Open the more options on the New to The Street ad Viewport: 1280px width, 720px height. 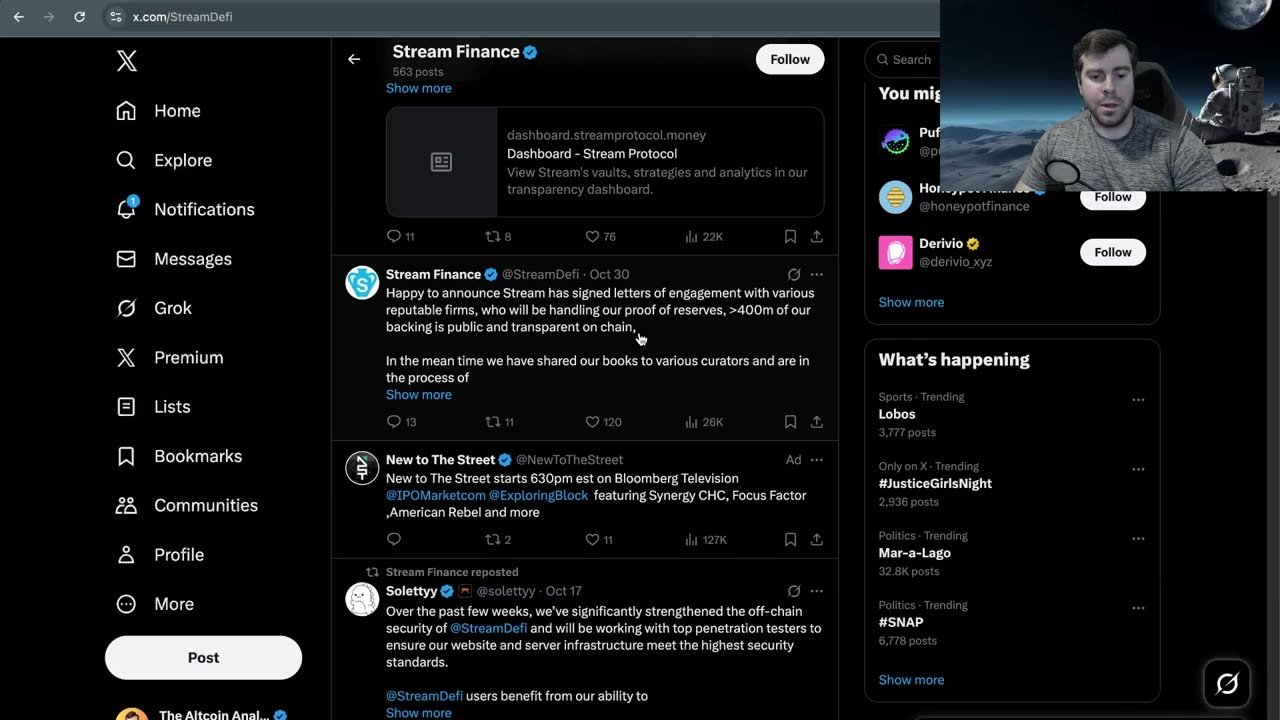817,460
